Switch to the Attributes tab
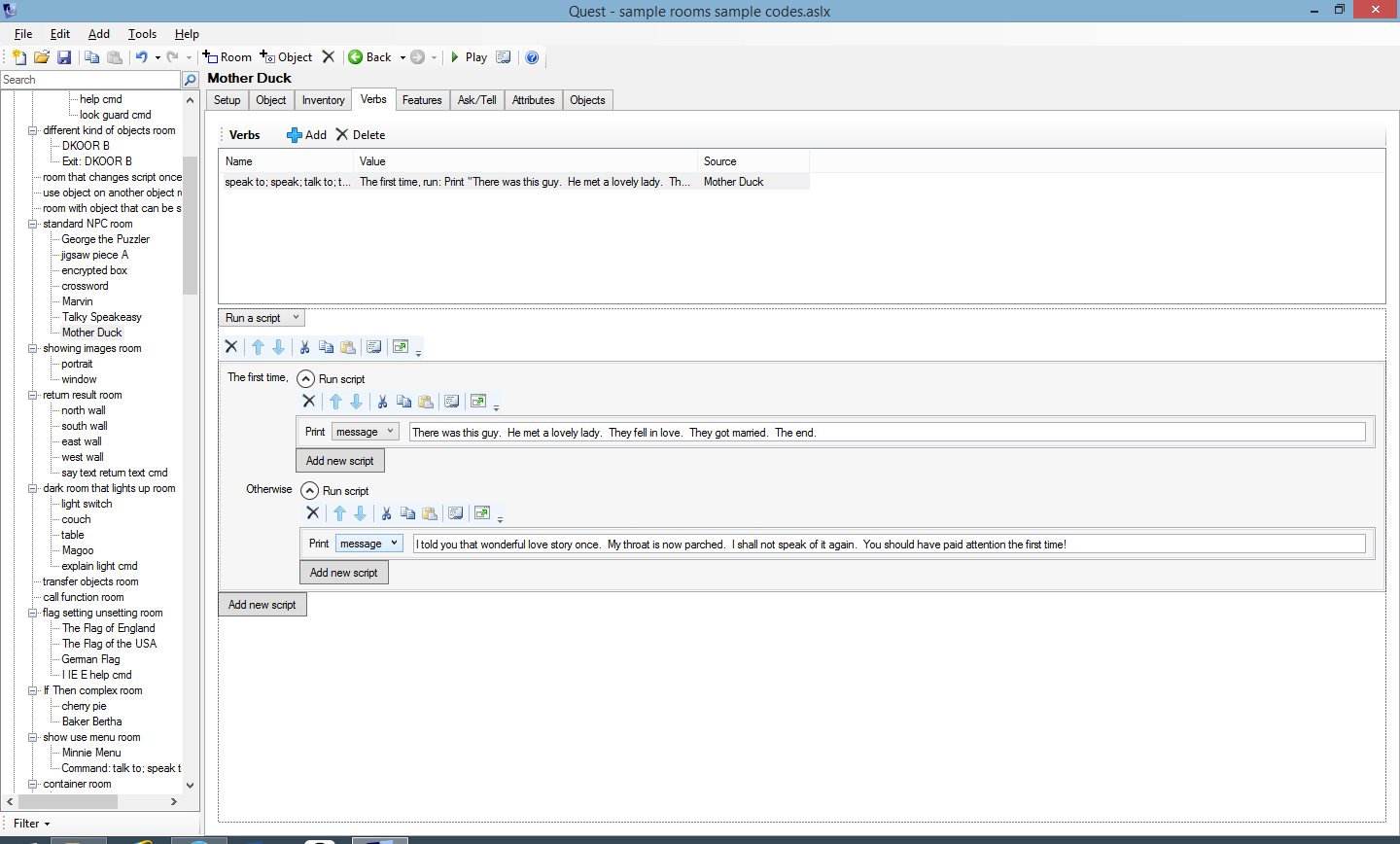The width and height of the screenshot is (1400, 844). [533, 100]
